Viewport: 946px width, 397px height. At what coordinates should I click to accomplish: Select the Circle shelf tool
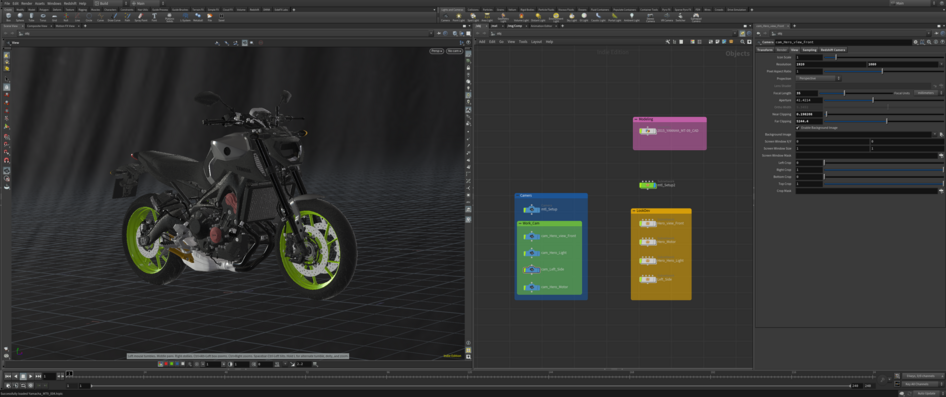89,16
